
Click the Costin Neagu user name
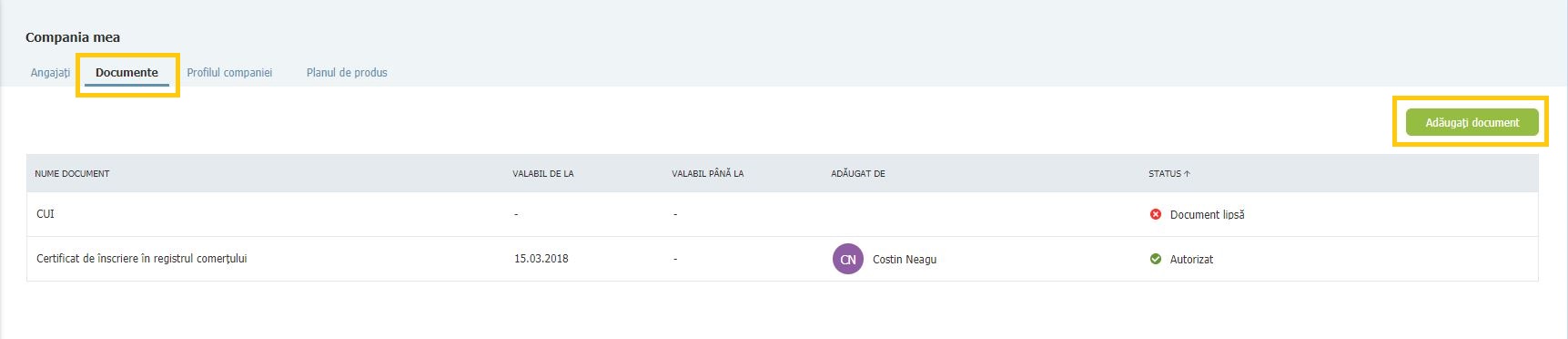(905, 260)
